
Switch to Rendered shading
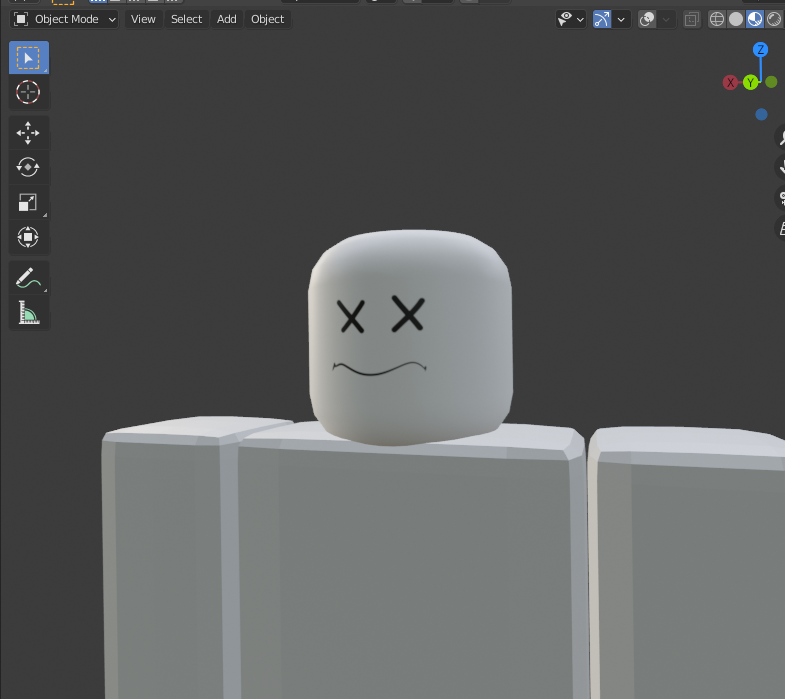pos(774,20)
